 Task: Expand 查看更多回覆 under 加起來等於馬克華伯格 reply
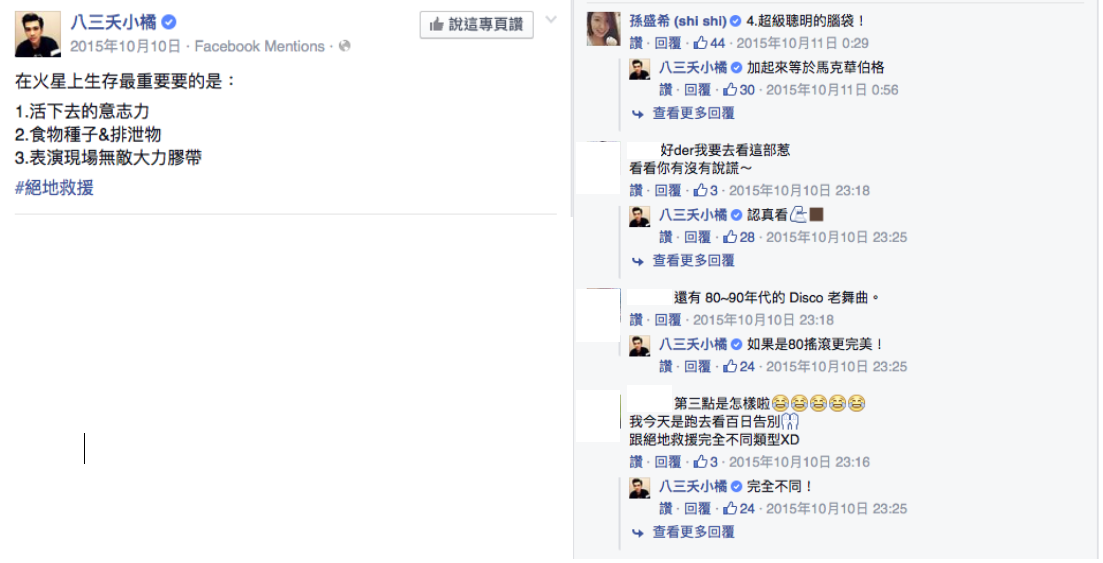point(693,113)
